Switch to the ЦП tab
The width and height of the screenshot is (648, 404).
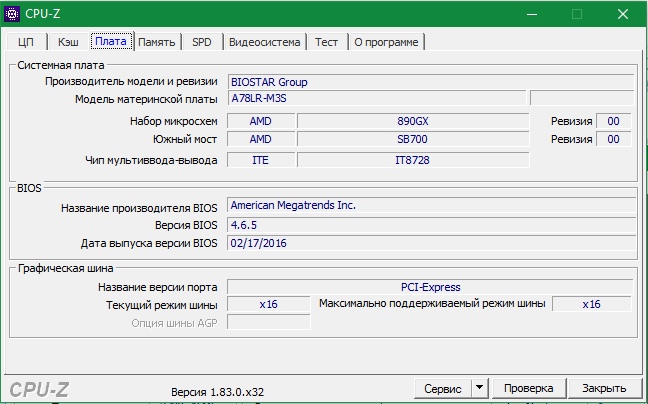click(26, 42)
